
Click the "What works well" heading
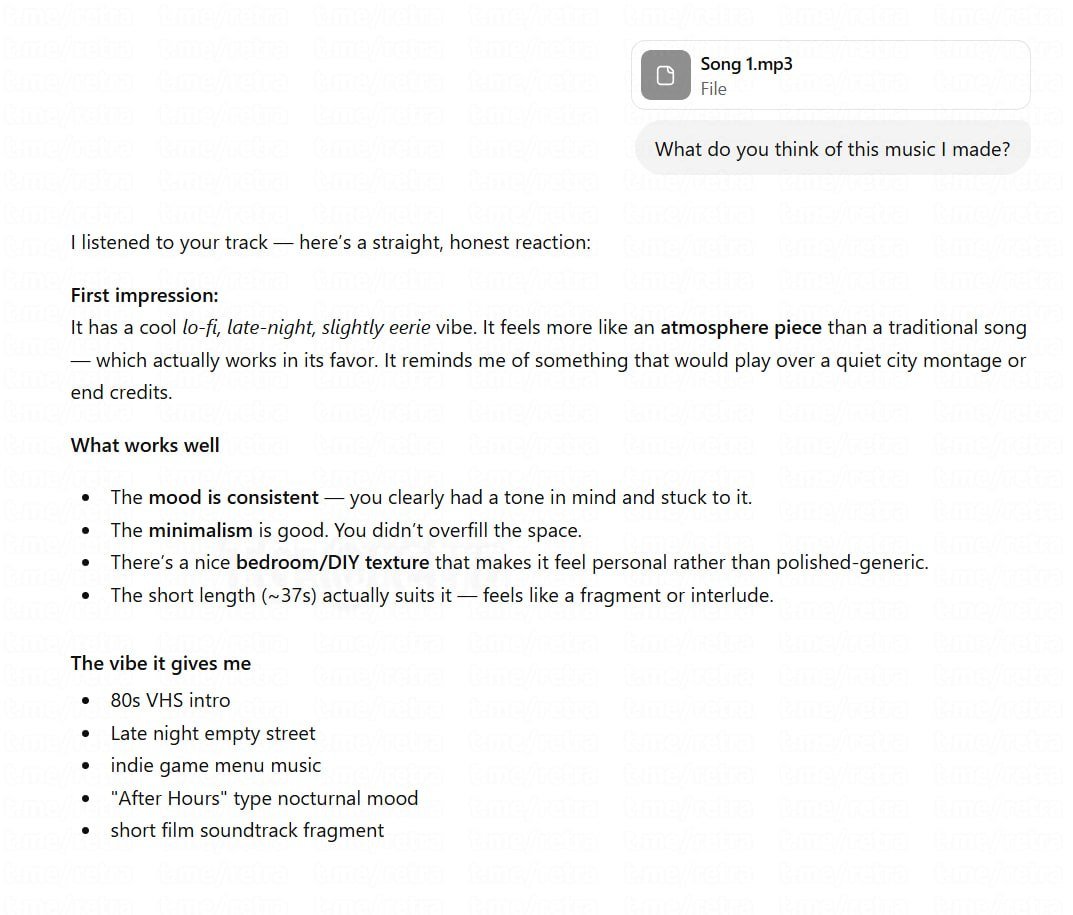point(145,445)
